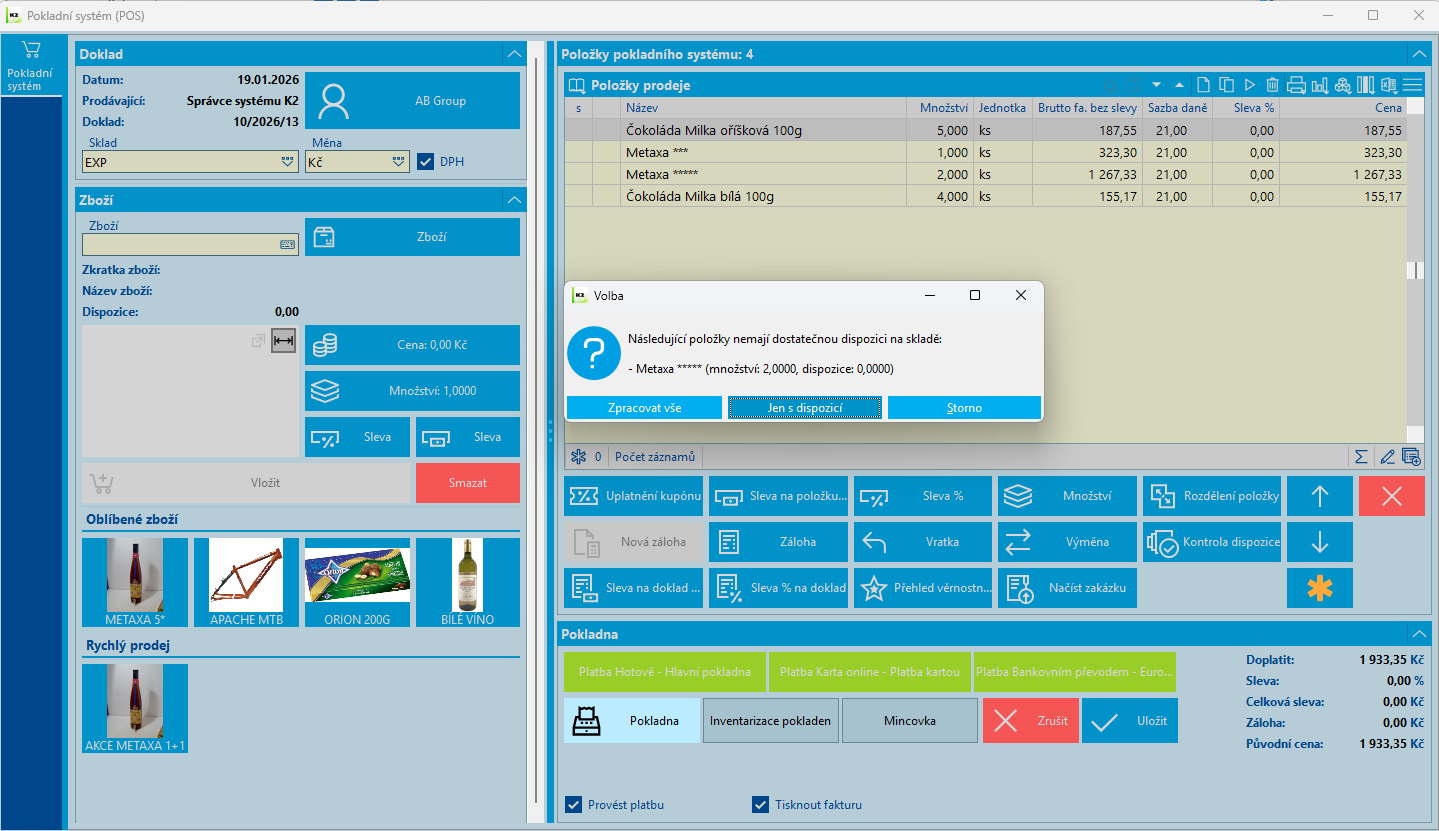The image size is (1439, 831).
Task: Click the red X delete item button
Action: coord(1391,496)
